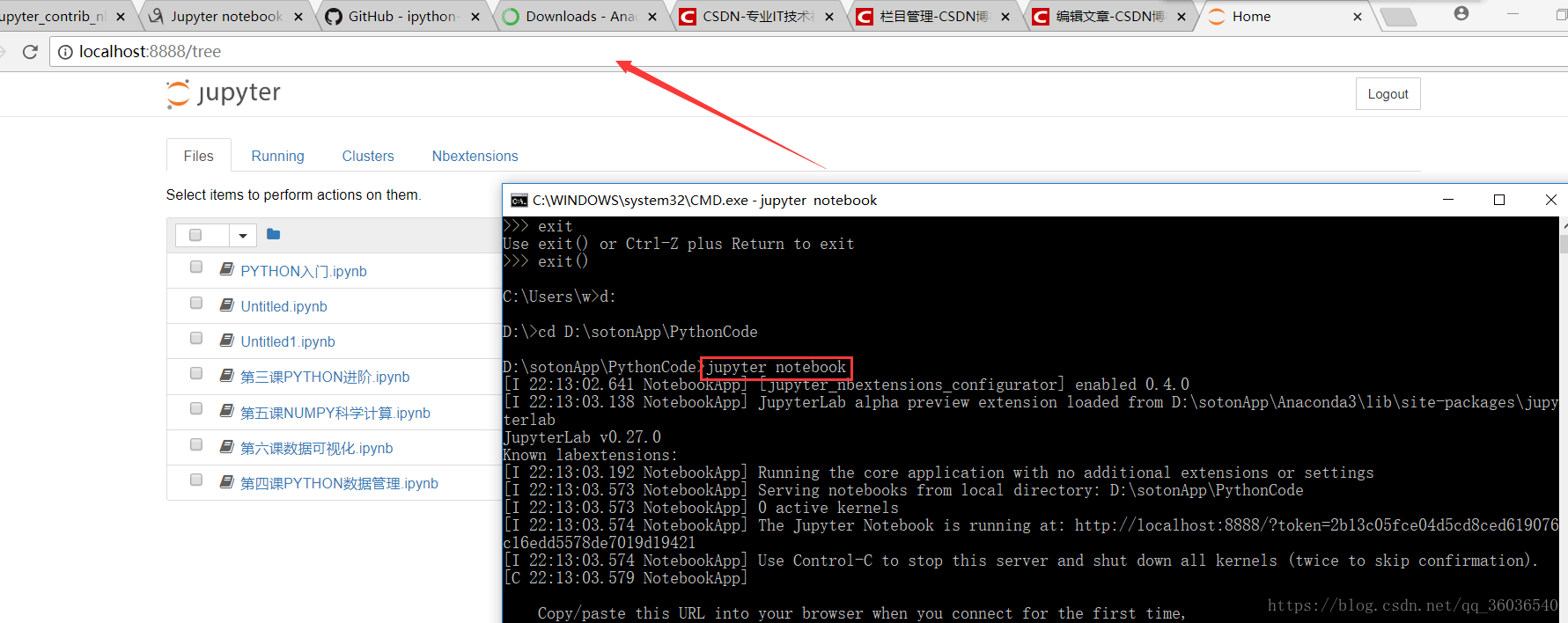Minimize the CMD.exe window
This screenshot has width=1568, height=623.
tap(1448, 201)
